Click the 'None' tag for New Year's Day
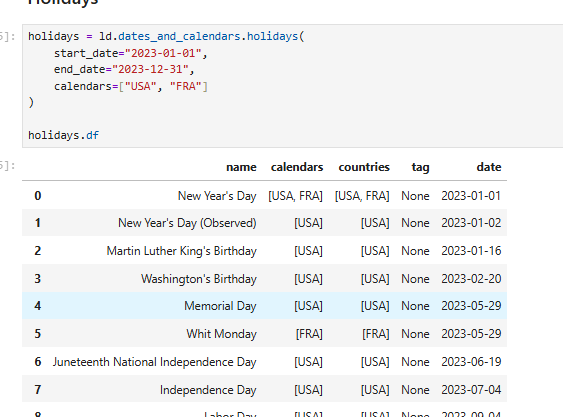The height and width of the screenshot is (417, 563). [x=415, y=196]
